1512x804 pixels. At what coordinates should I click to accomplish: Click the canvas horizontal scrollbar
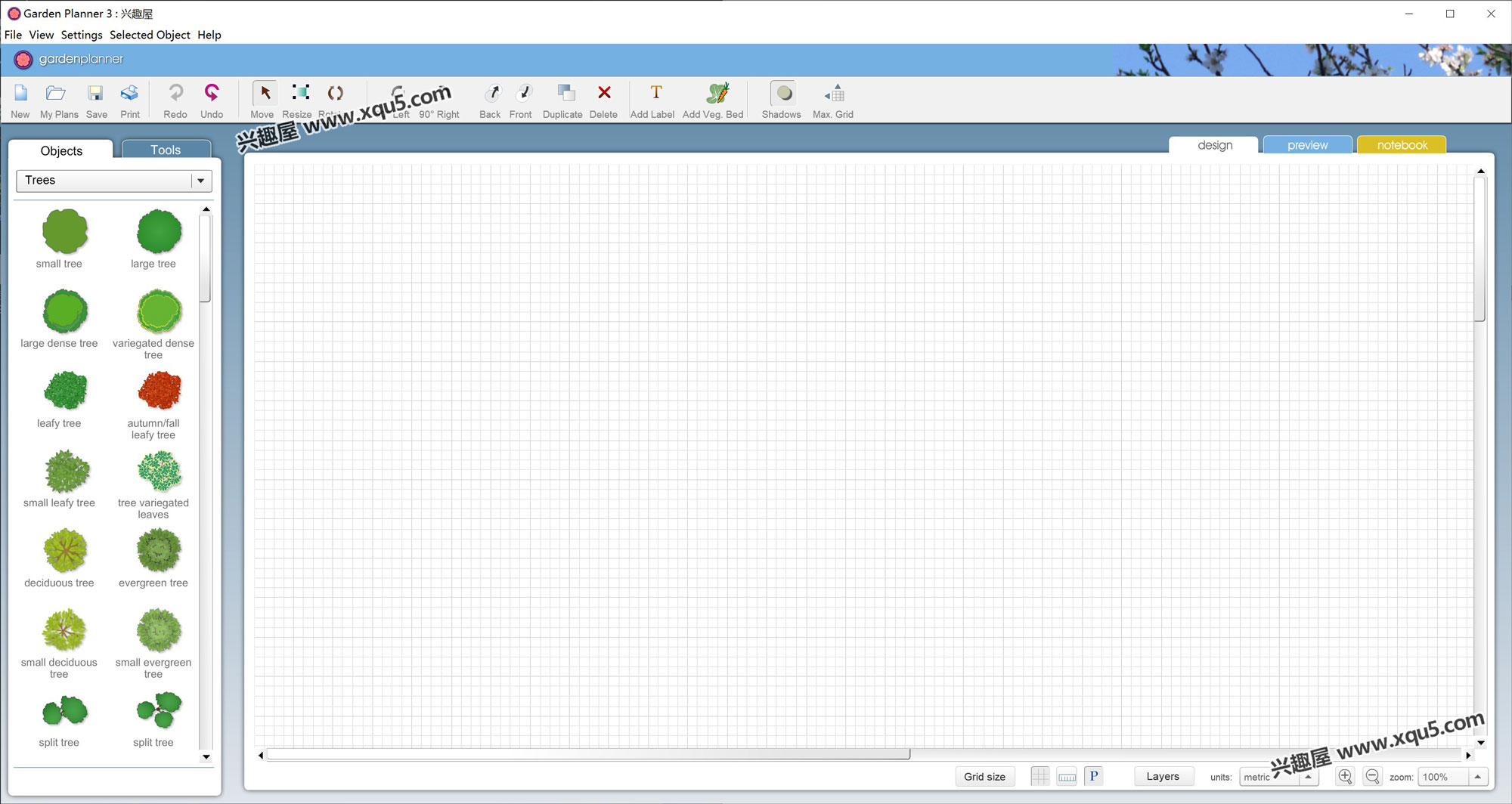[588, 754]
